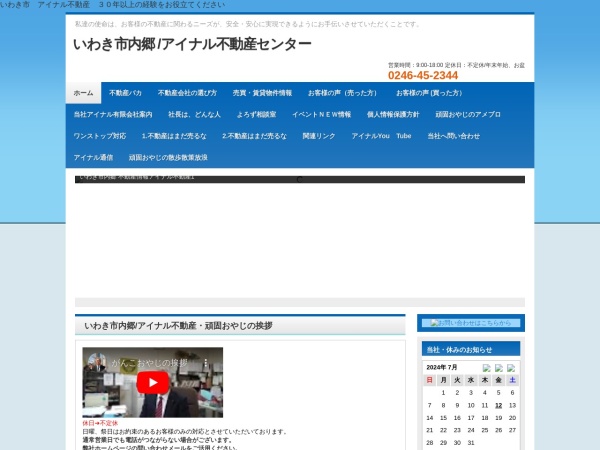600x450 pixels.
Task: Open the YouTube video's three-dot options
Action: pos(206,363)
